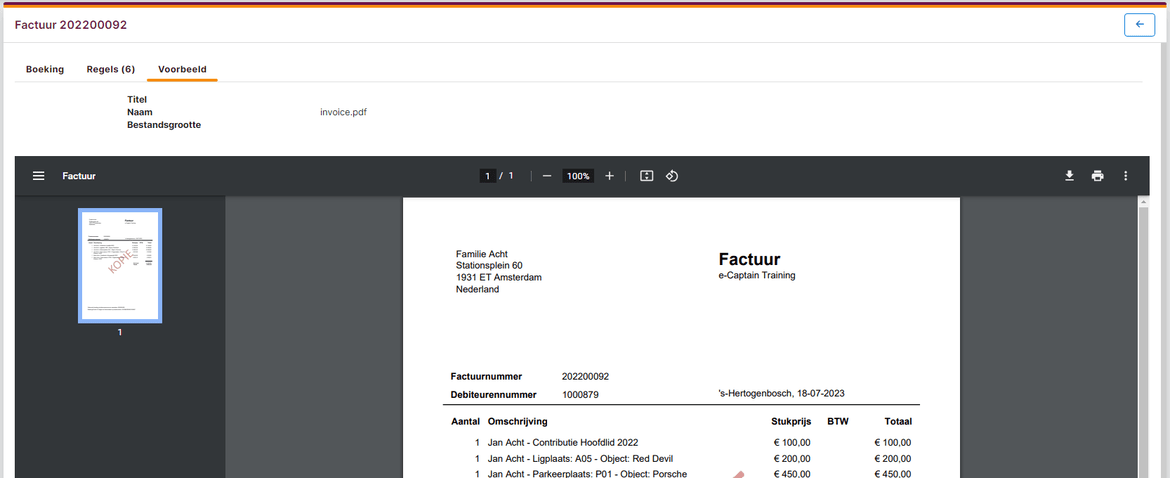
Task: Open the PDF viewer more actions menu
Action: (1126, 176)
